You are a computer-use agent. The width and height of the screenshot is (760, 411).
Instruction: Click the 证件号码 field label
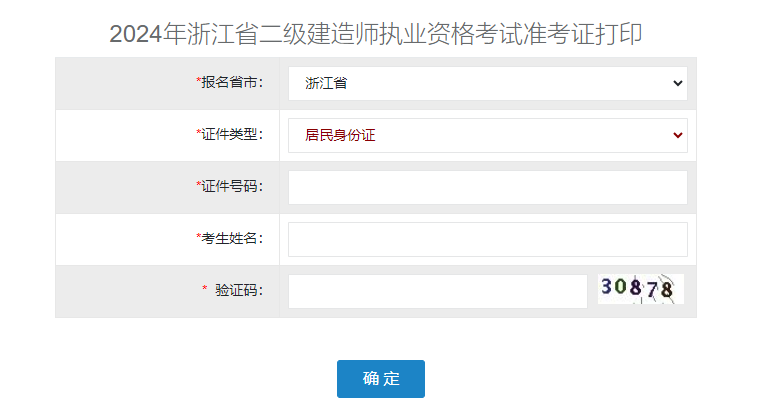(232, 187)
